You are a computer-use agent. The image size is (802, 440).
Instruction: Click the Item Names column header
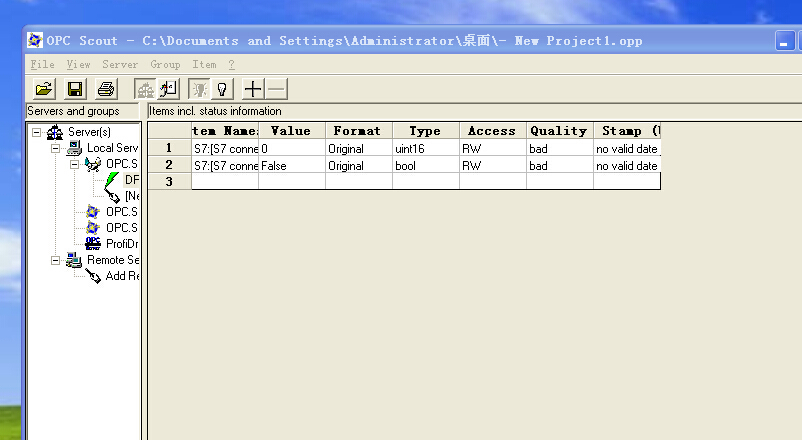tap(225, 131)
